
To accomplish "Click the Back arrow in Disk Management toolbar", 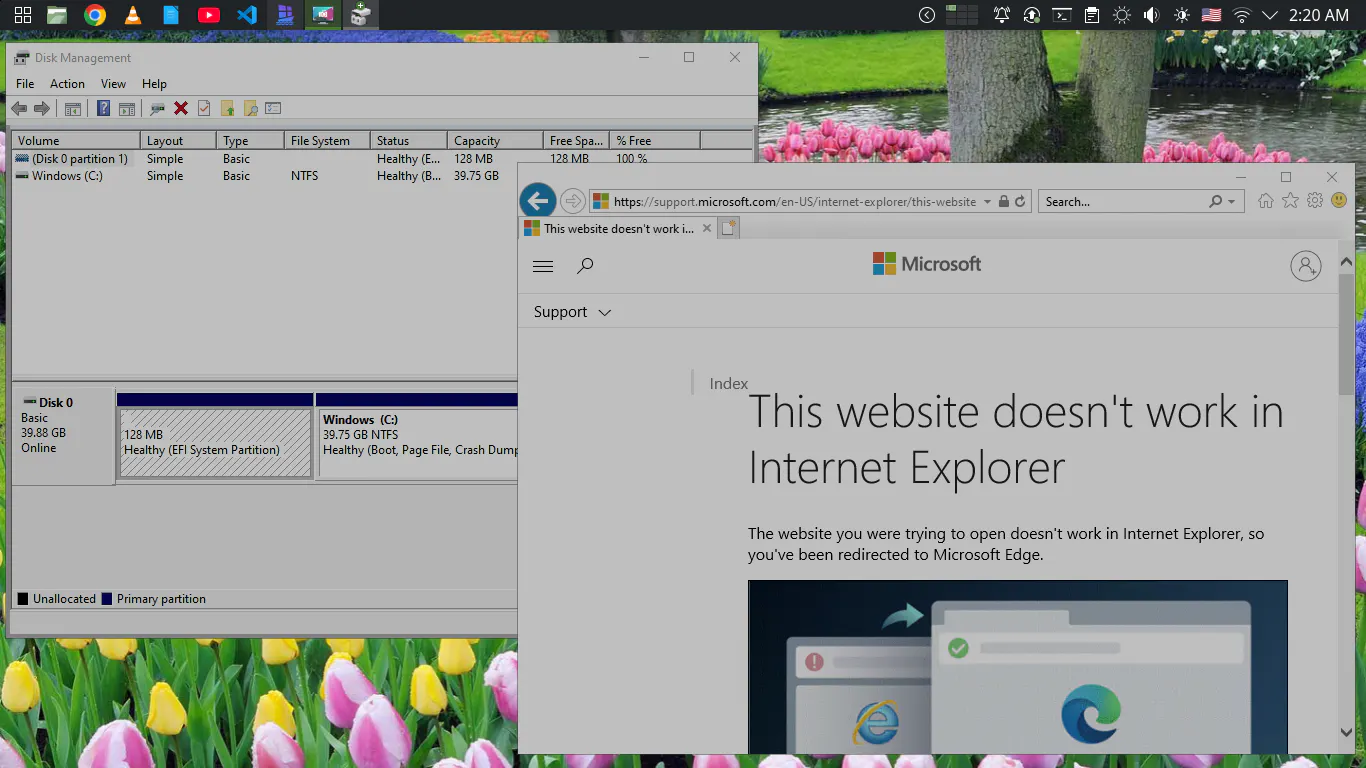I will 19,108.
